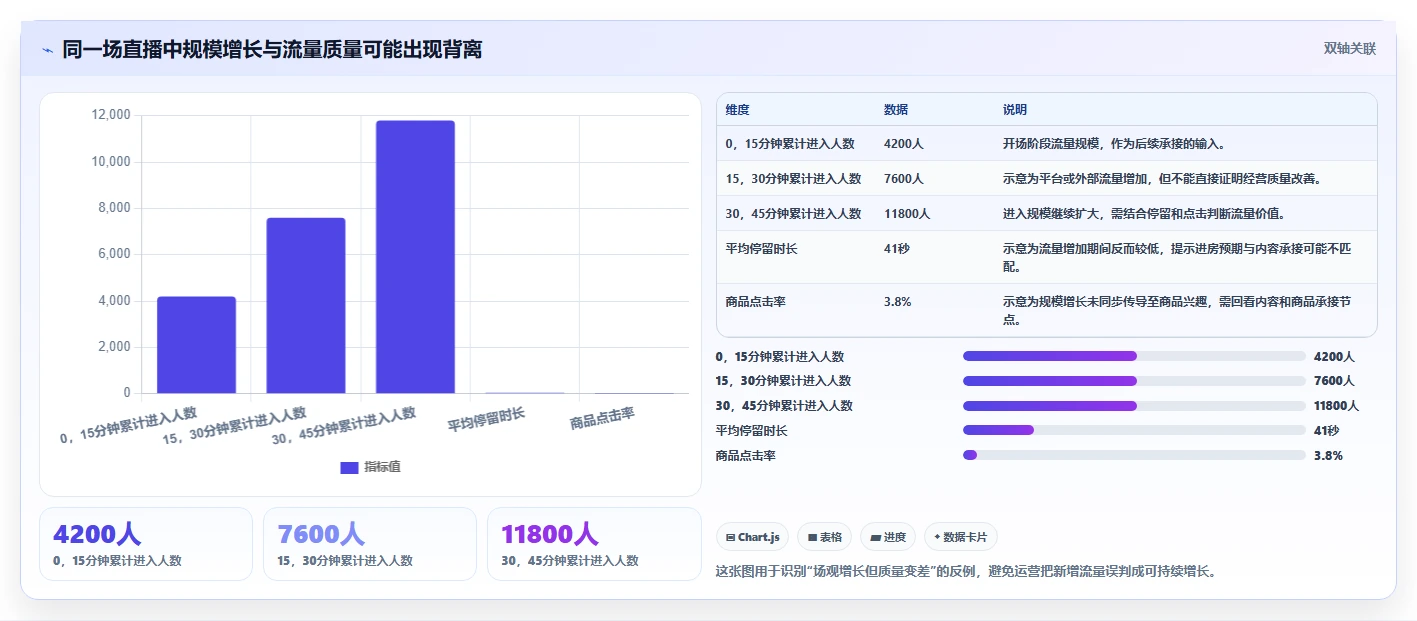The height and width of the screenshot is (621, 1417).
Task: Click the 0，15分钟累计进入人数 chart bar
Action: (196, 345)
